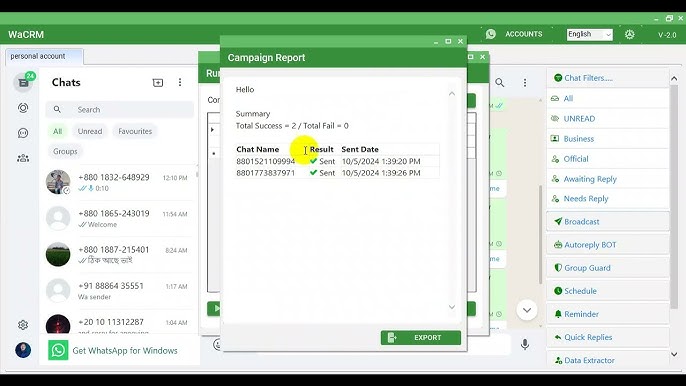Click the EXPORT button
The width and height of the screenshot is (686, 386).
[420, 337]
